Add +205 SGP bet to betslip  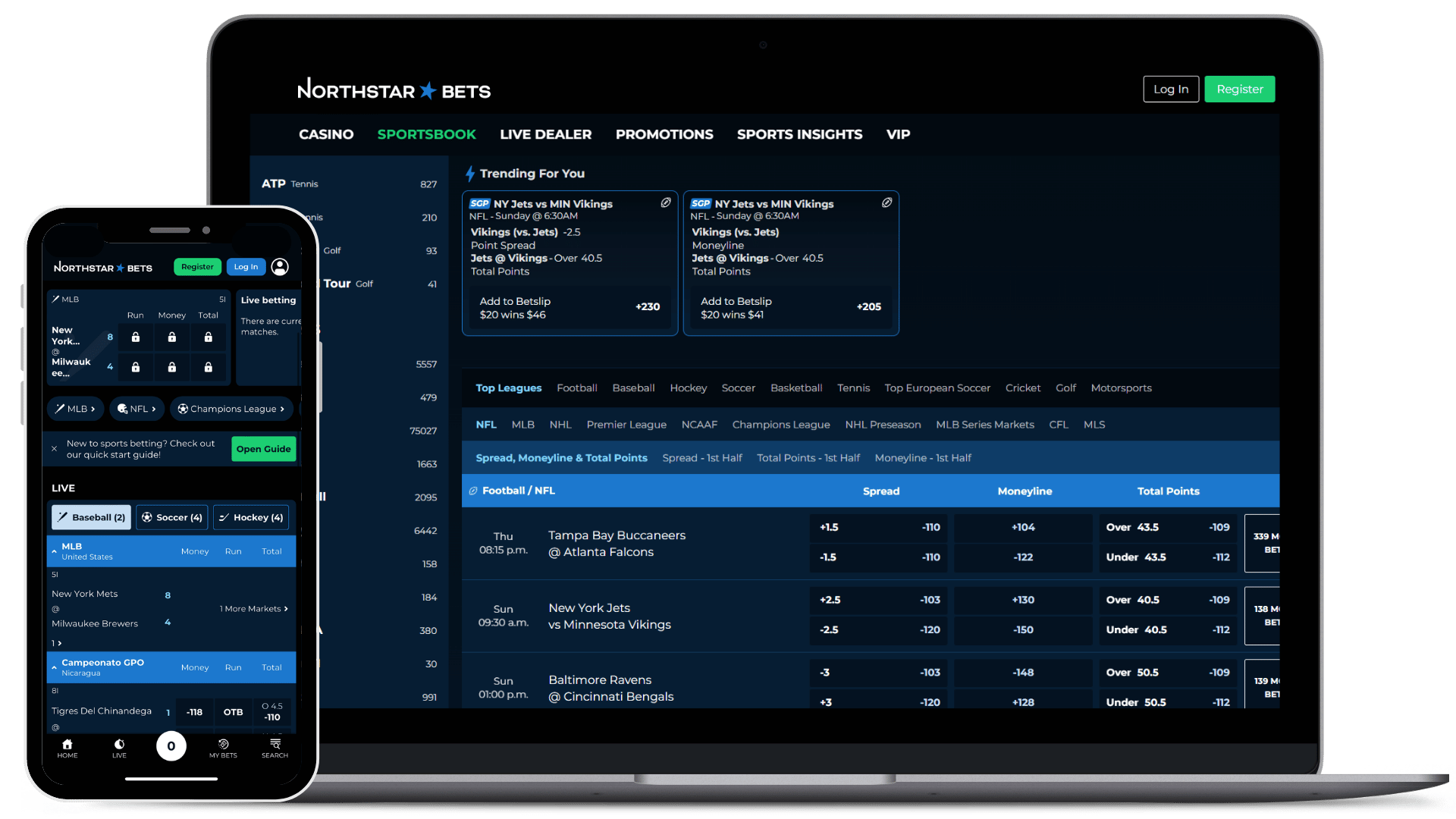pyautogui.click(x=791, y=308)
